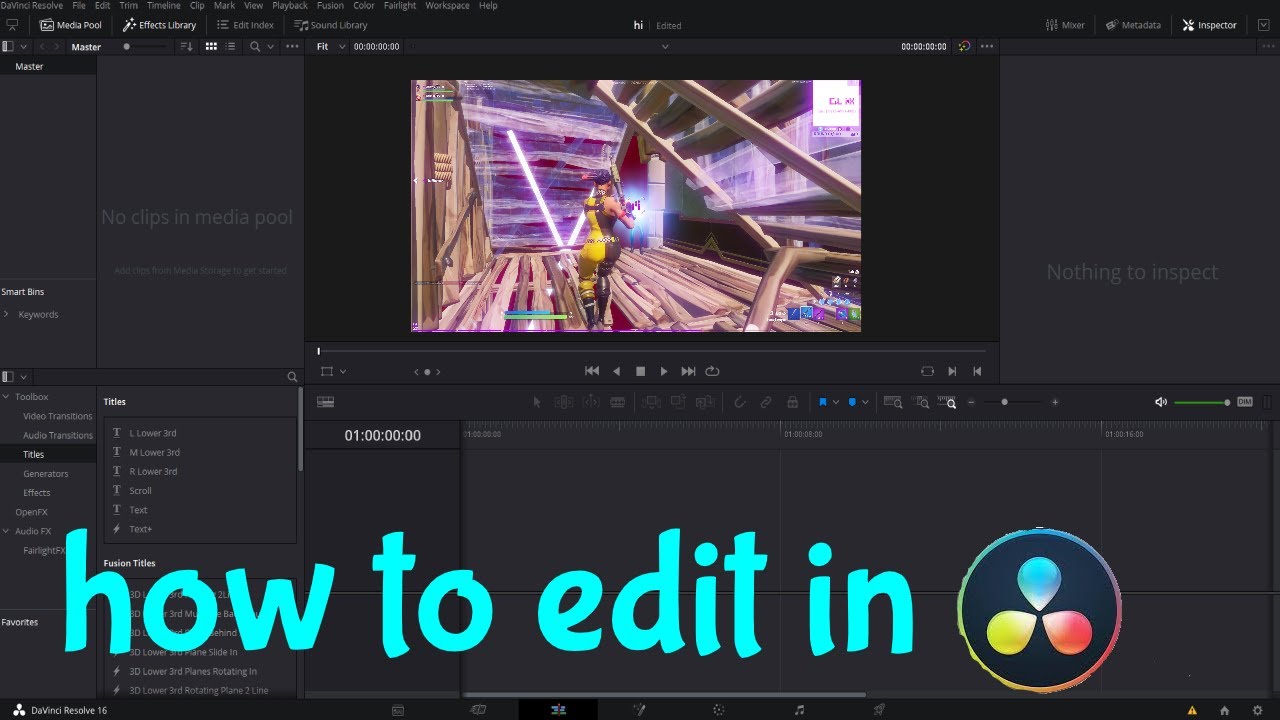The width and height of the screenshot is (1280, 720).
Task: Open the Color page icon in bottom bar
Action: [718, 710]
